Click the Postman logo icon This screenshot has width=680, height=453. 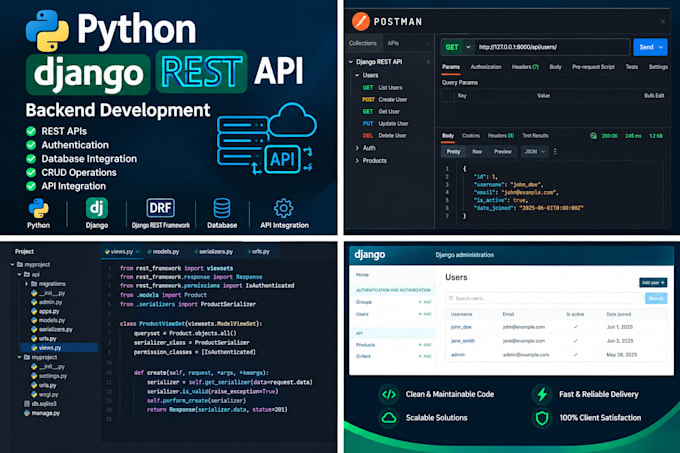point(360,21)
